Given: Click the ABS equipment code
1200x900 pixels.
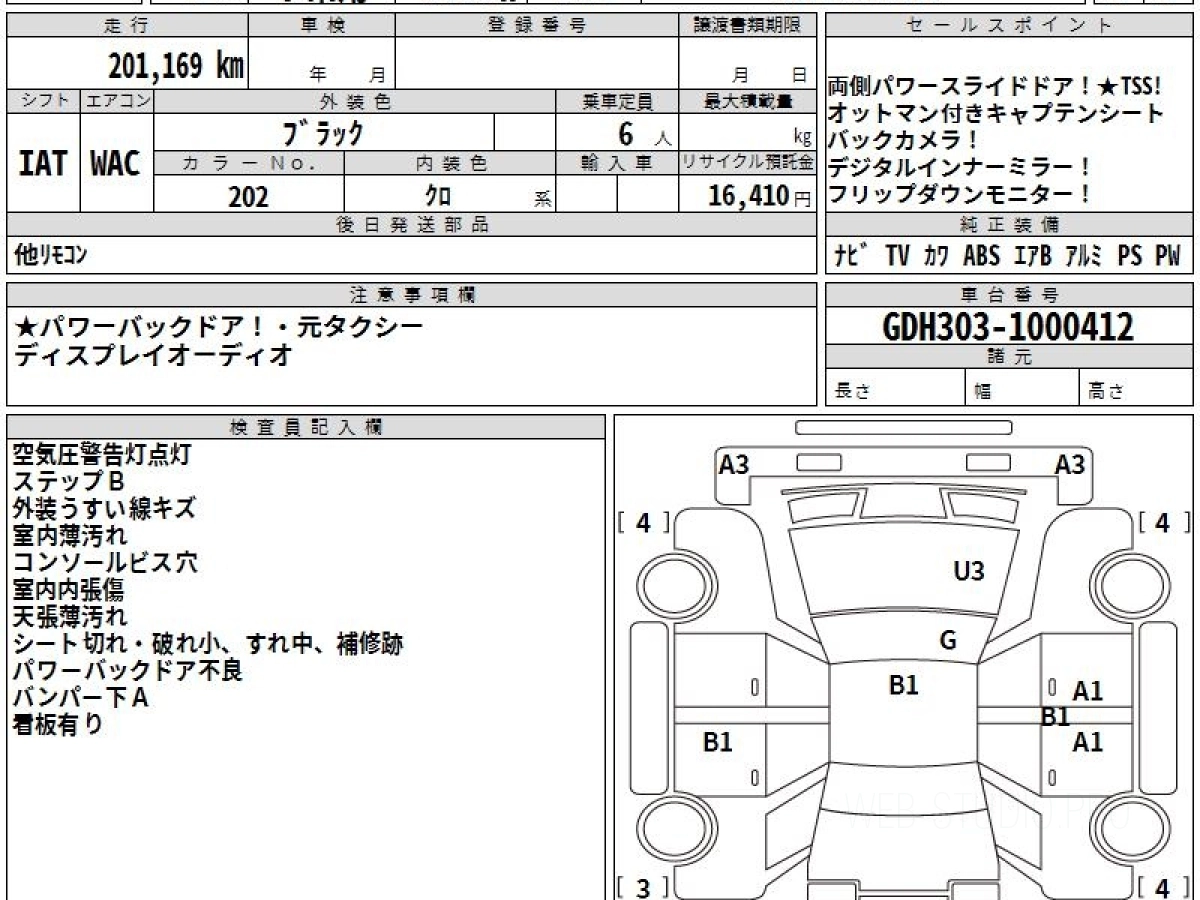Looking at the screenshot, I should pos(981,256).
